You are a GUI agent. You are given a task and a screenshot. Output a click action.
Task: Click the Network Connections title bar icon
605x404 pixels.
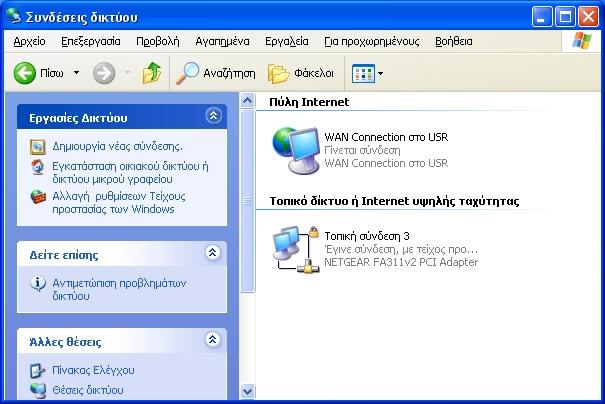coord(14,16)
